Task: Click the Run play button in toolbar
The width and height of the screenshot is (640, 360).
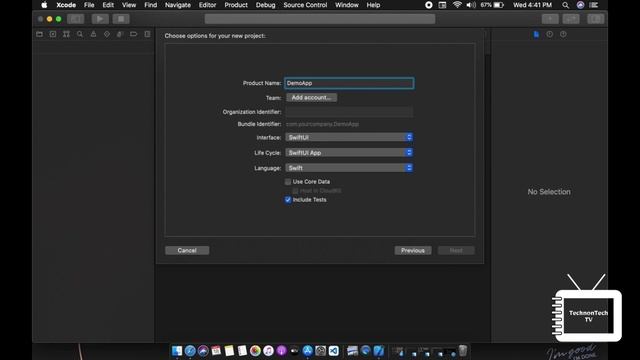Action: pos(100,19)
